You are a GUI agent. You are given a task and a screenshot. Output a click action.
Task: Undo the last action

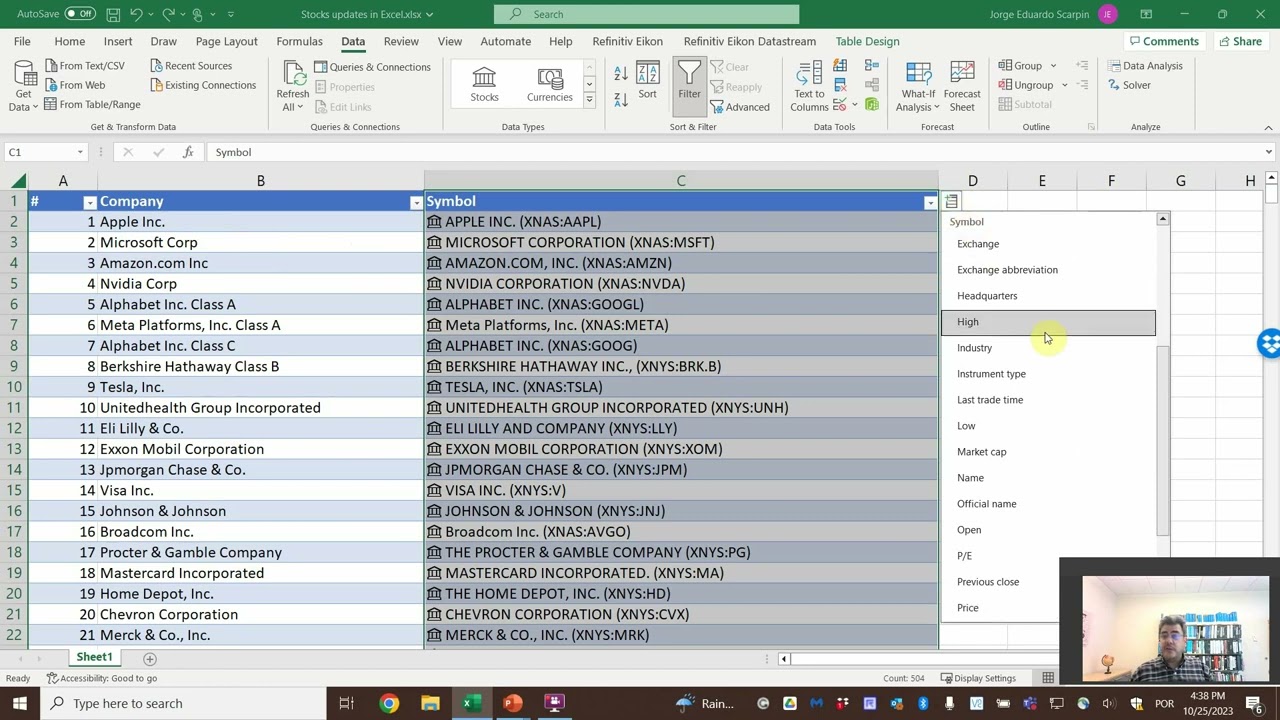[137, 14]
